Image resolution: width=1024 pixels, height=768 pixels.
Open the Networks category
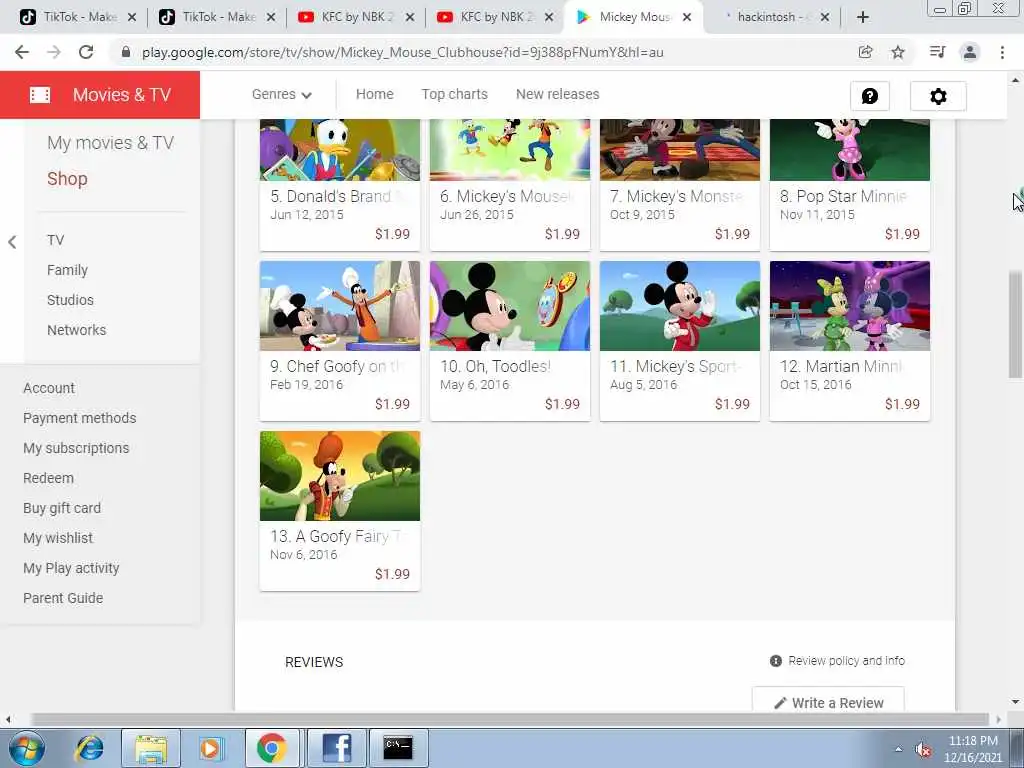[76, 330]
